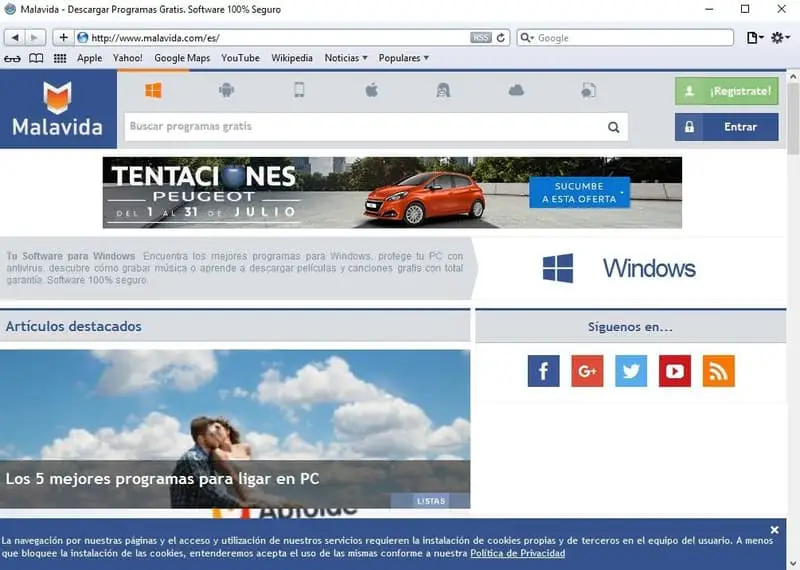Select the last platform icon after cloud

(588, 91)
